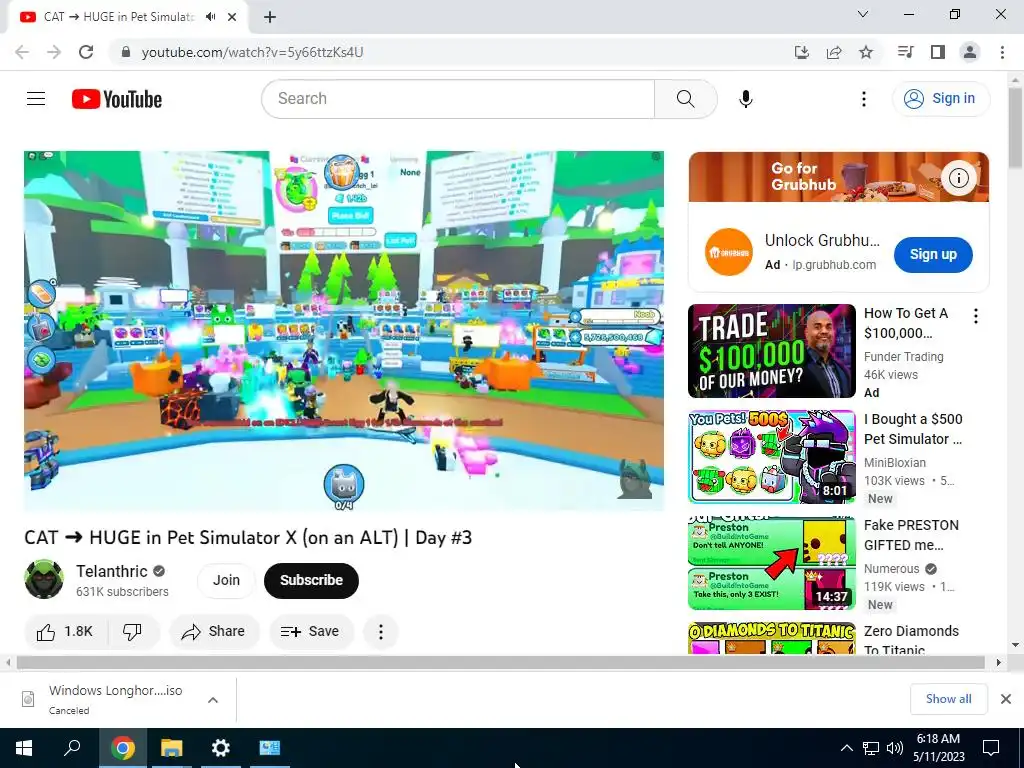Open the Fake PRESTON GIFTED video thumbnail
The height and width of the screenshot is (768, 1024).
(771, 563)
